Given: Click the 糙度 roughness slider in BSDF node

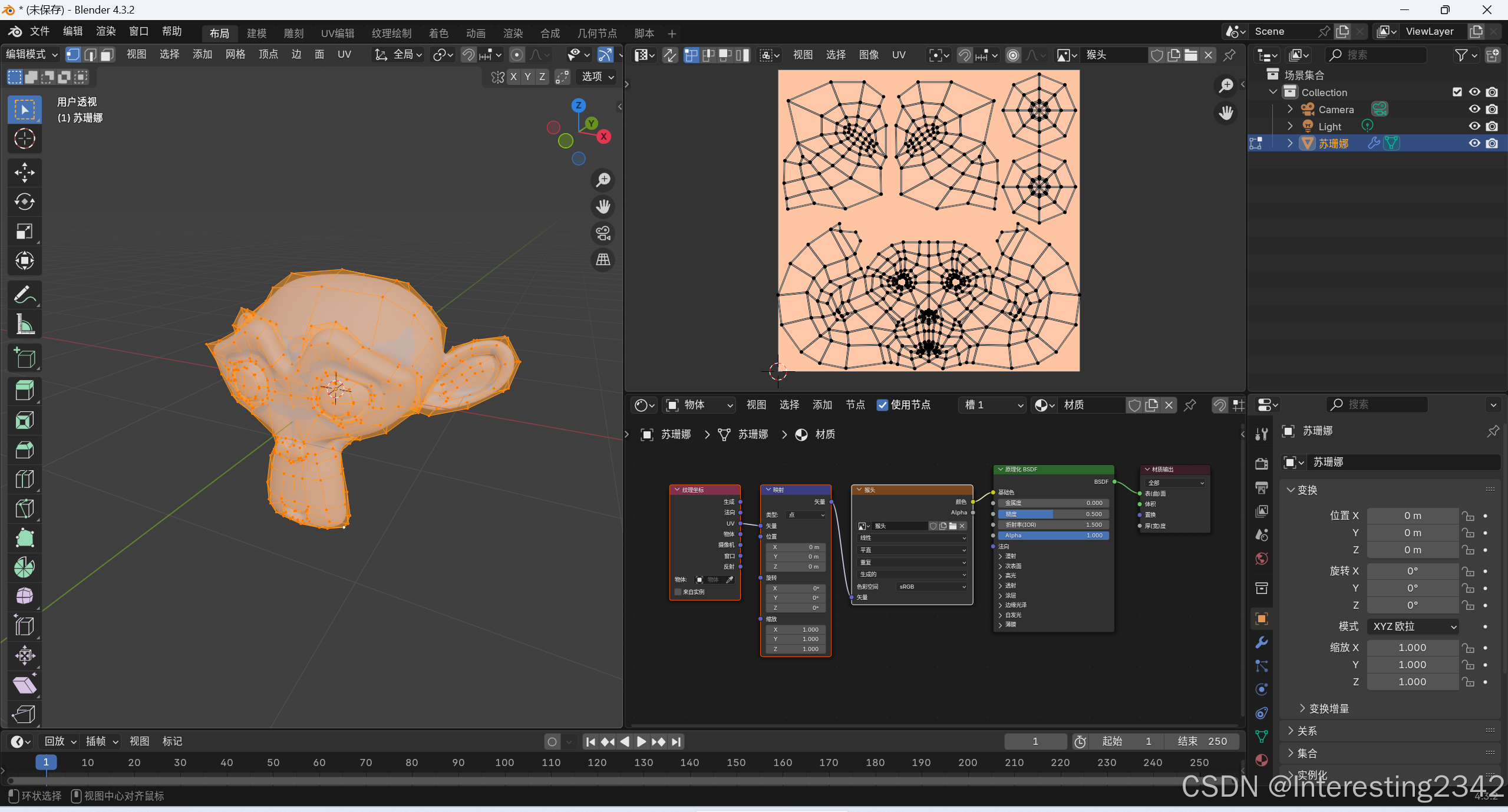Looking at the screenshot, I should click(x=1053, y=514).
